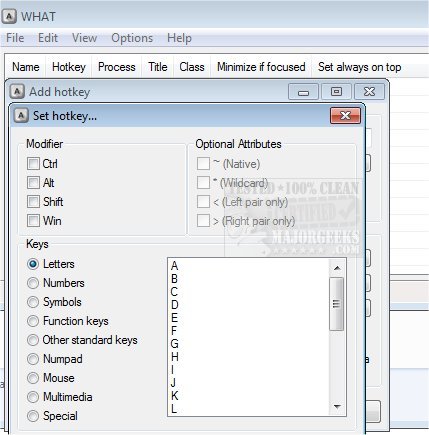Select Other standard keys radio button
The image size is (429, 435).
click(x=33, y=340)
